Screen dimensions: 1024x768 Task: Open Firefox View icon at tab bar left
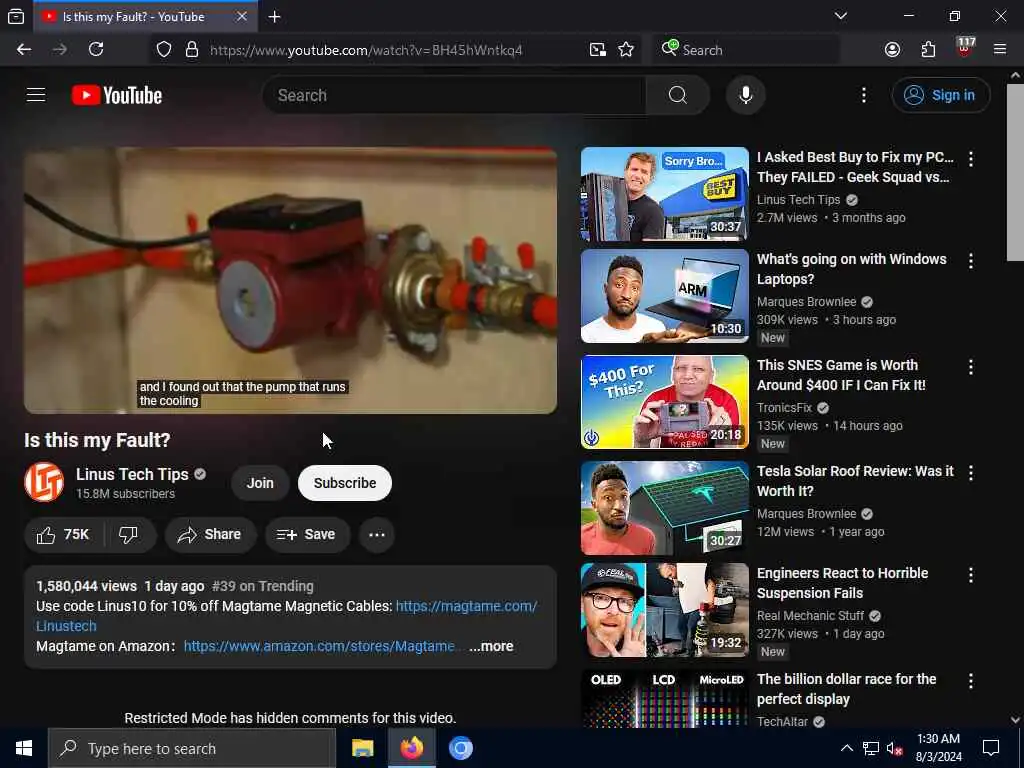click(x=16, y=16)
